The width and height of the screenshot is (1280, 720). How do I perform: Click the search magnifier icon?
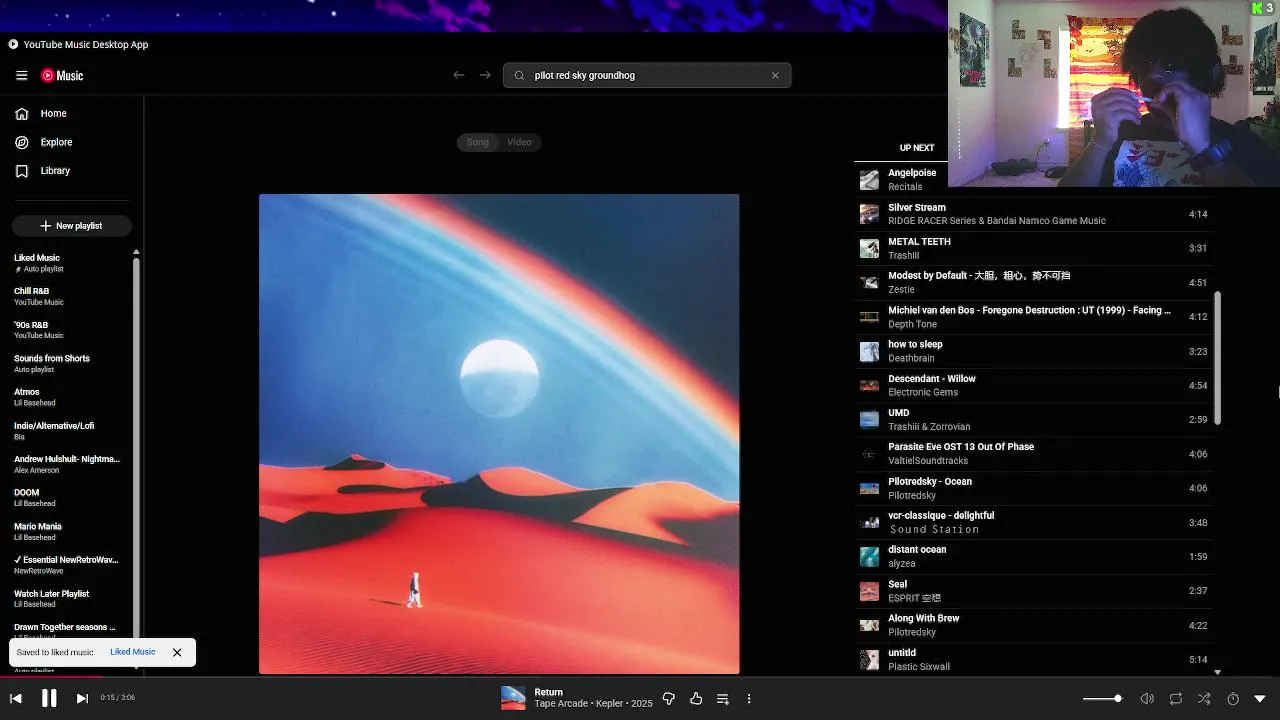(519, 75)
